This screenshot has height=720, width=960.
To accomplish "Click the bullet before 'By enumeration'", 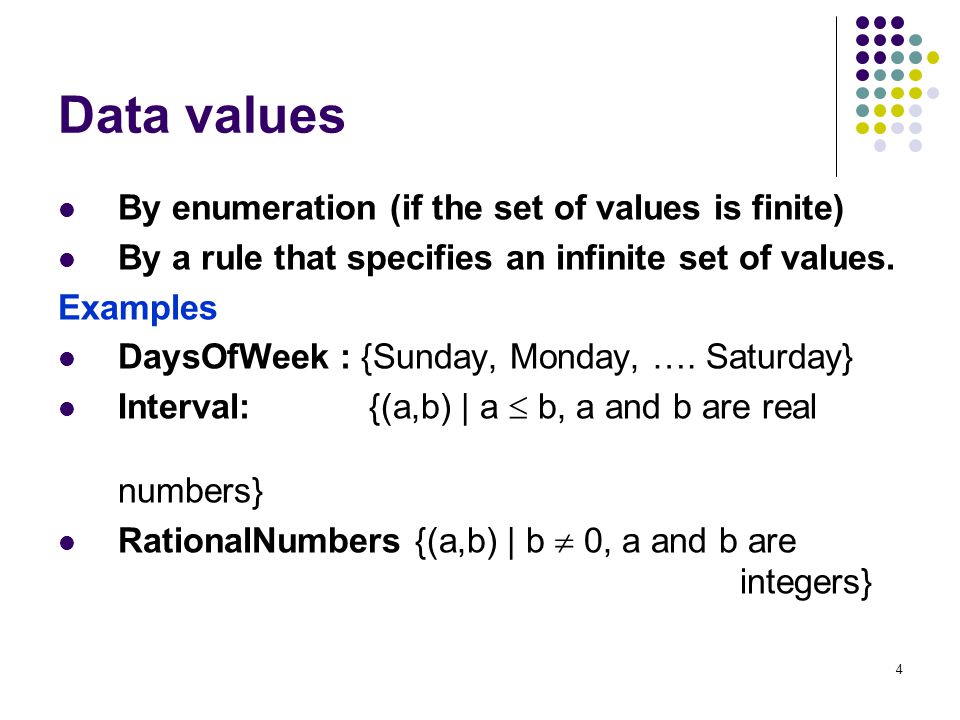I will (x=67, y=211).
